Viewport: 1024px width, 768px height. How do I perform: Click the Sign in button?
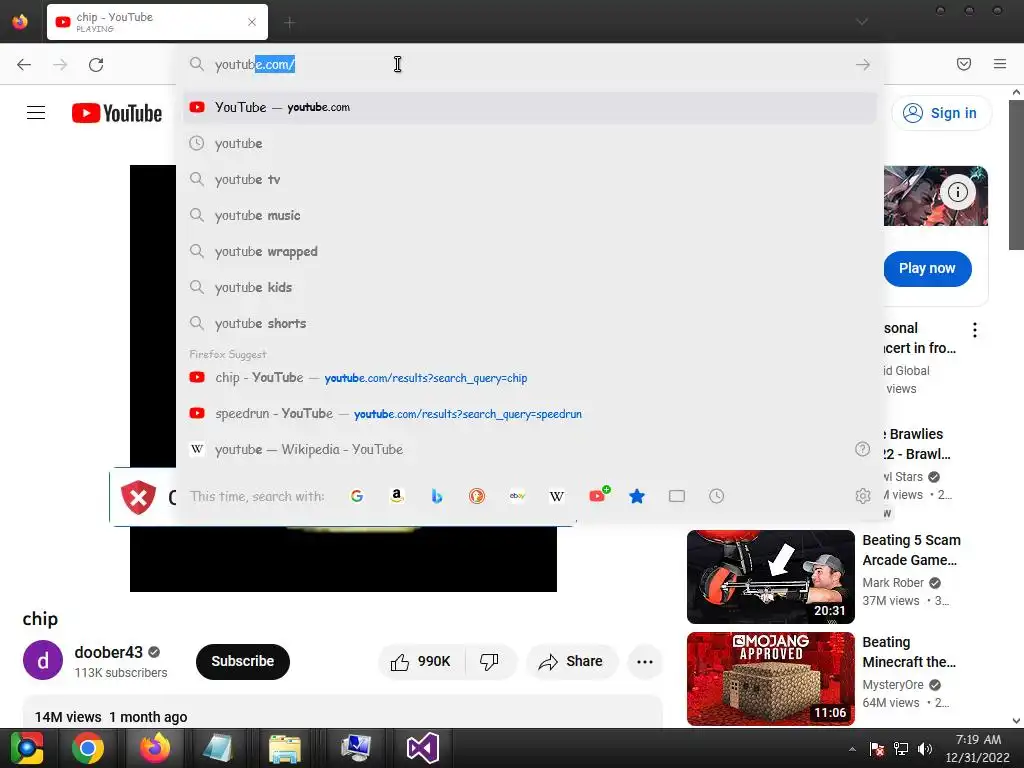tap(941, 113)
